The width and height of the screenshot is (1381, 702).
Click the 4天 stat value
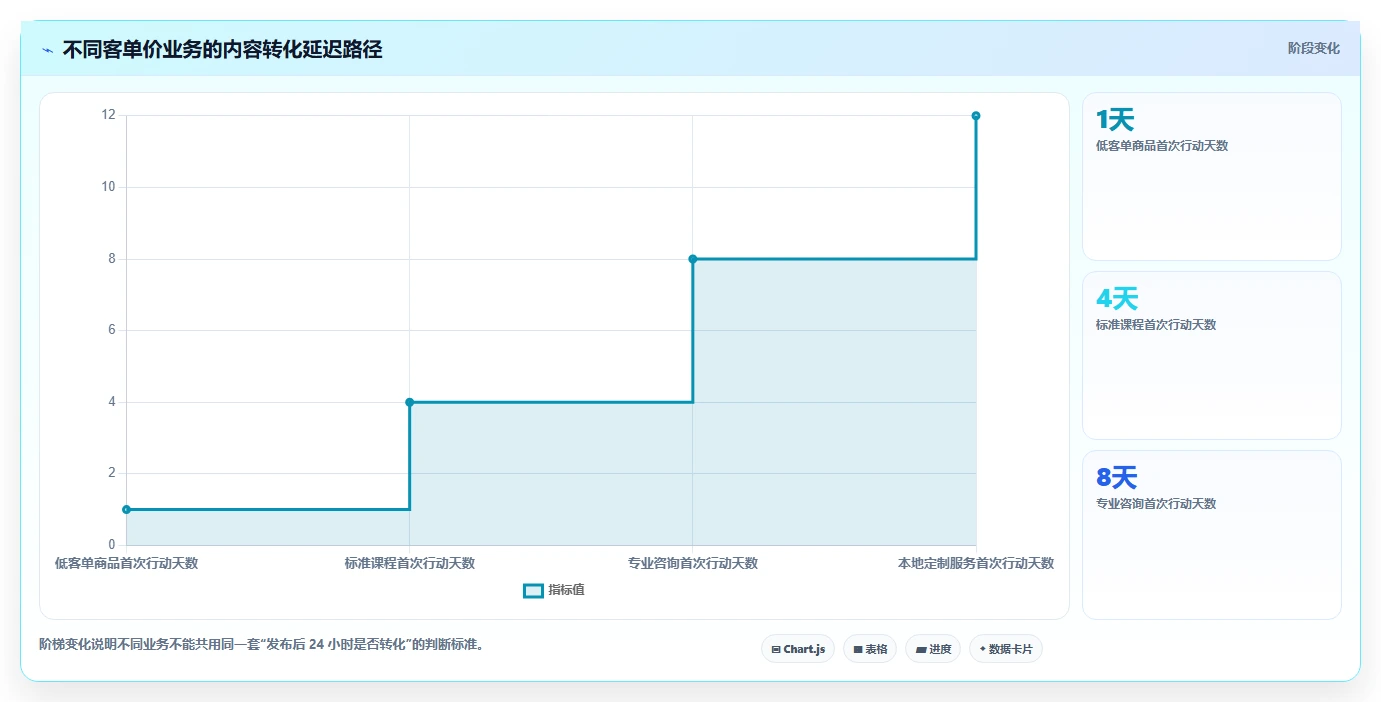[1117, 299]
